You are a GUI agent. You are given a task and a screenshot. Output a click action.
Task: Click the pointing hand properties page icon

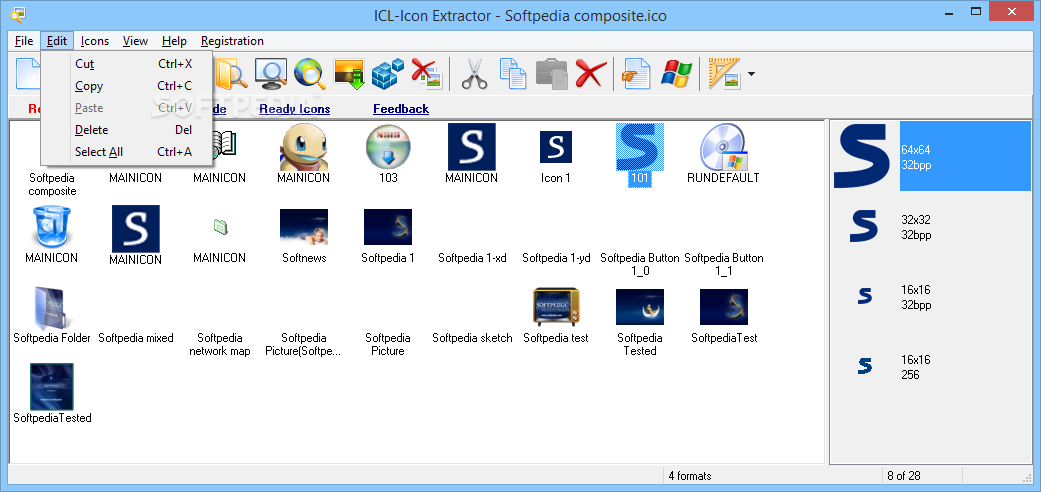(x=637, y=74)
